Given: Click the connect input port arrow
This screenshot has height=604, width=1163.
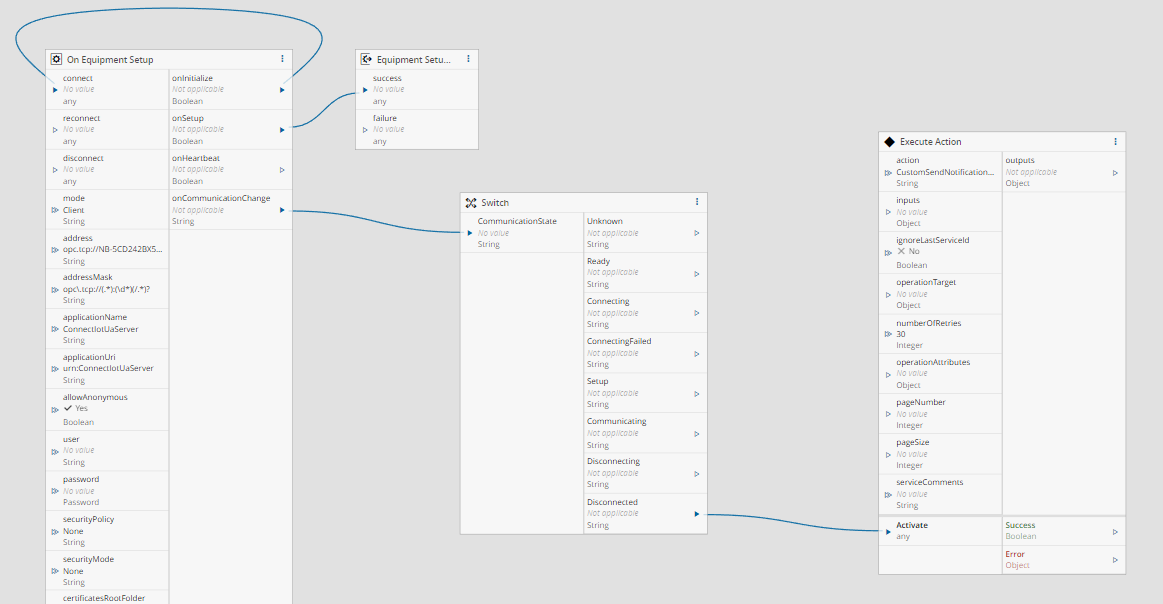Looking at the screenshot, I should pos(55,90).
